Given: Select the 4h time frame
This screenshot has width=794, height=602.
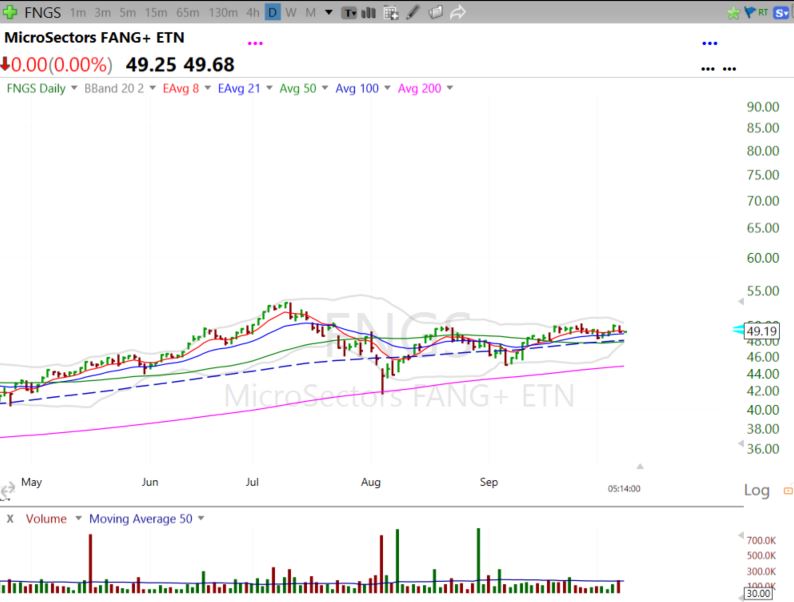Looking at the screenshot, I should click(253, 13).
